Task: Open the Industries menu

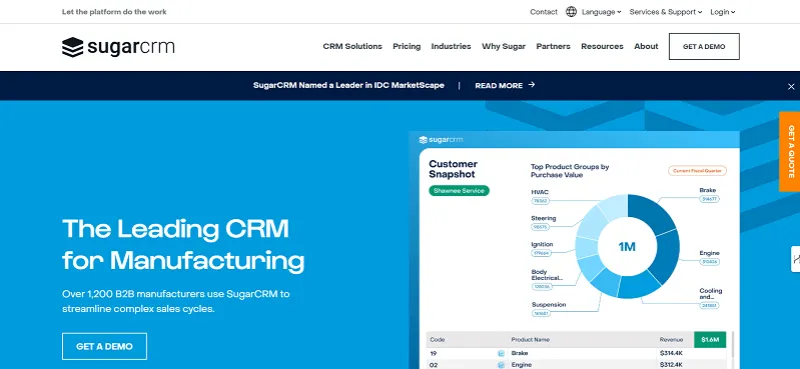Action: pyautogui.click(x=451, y=46)
